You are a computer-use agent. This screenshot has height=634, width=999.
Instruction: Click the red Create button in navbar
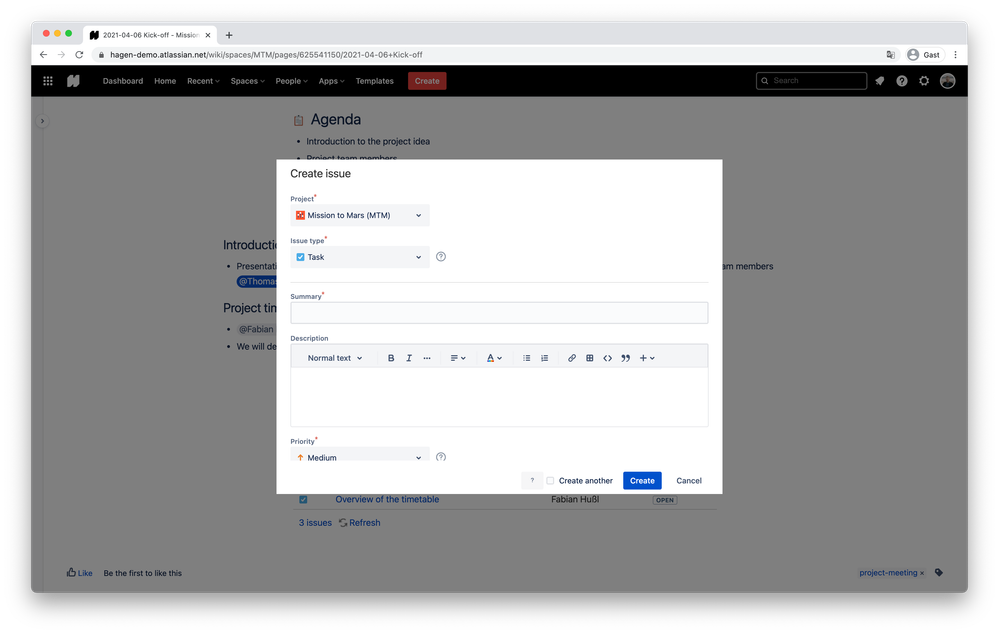[x=427, y=81]
